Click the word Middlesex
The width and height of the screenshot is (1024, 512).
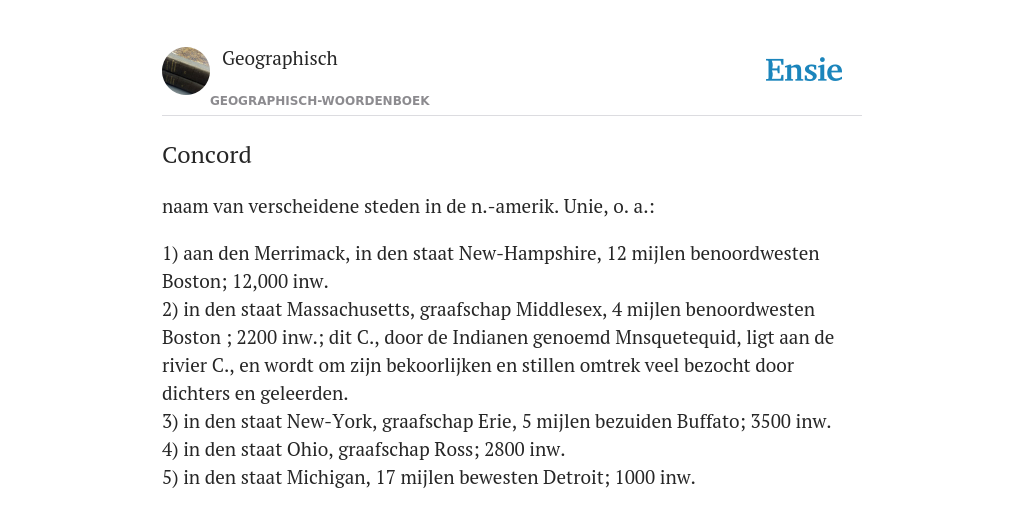[558, 310]
